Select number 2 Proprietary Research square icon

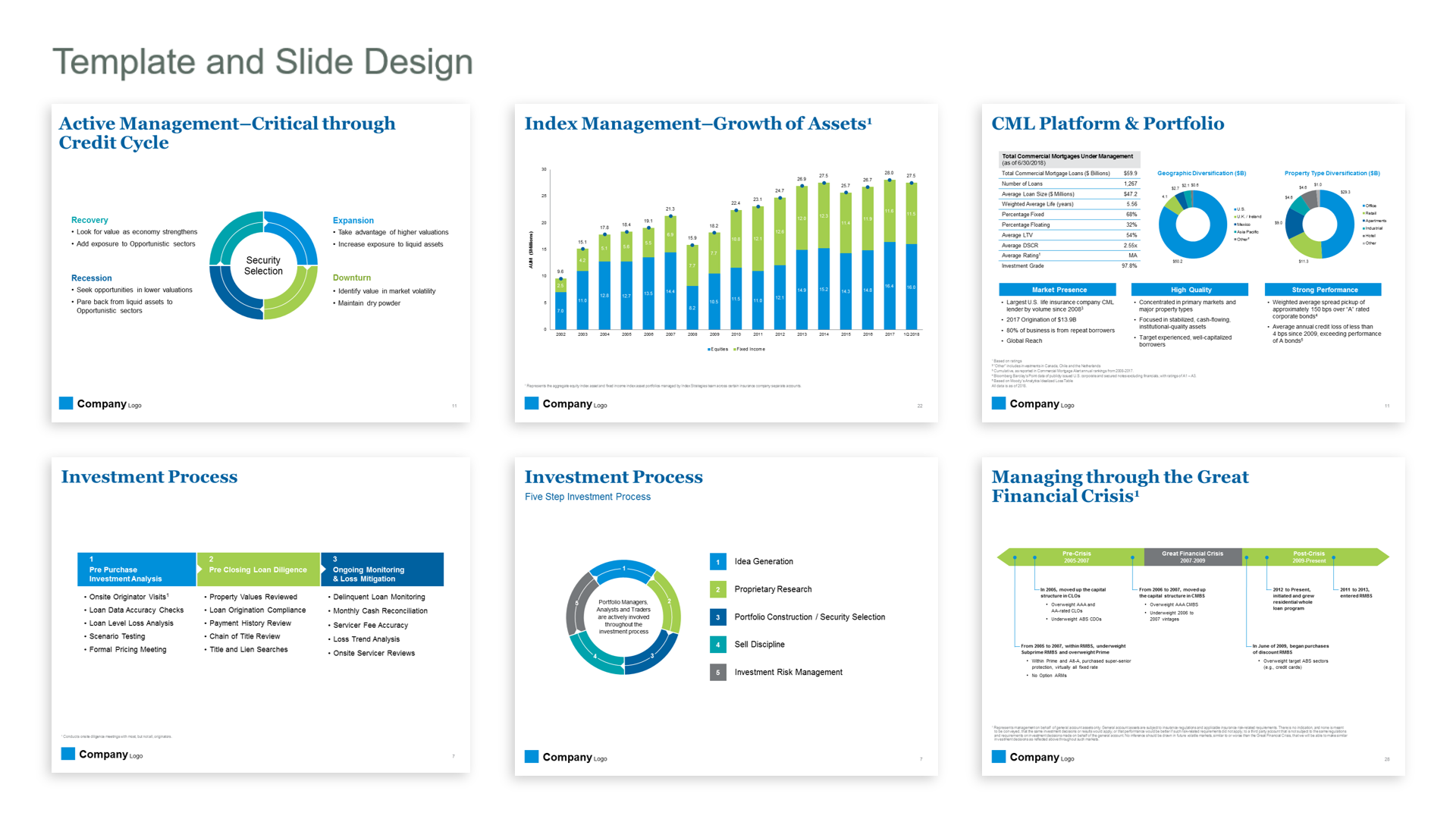pyautogui.click(x=717, y=589)
